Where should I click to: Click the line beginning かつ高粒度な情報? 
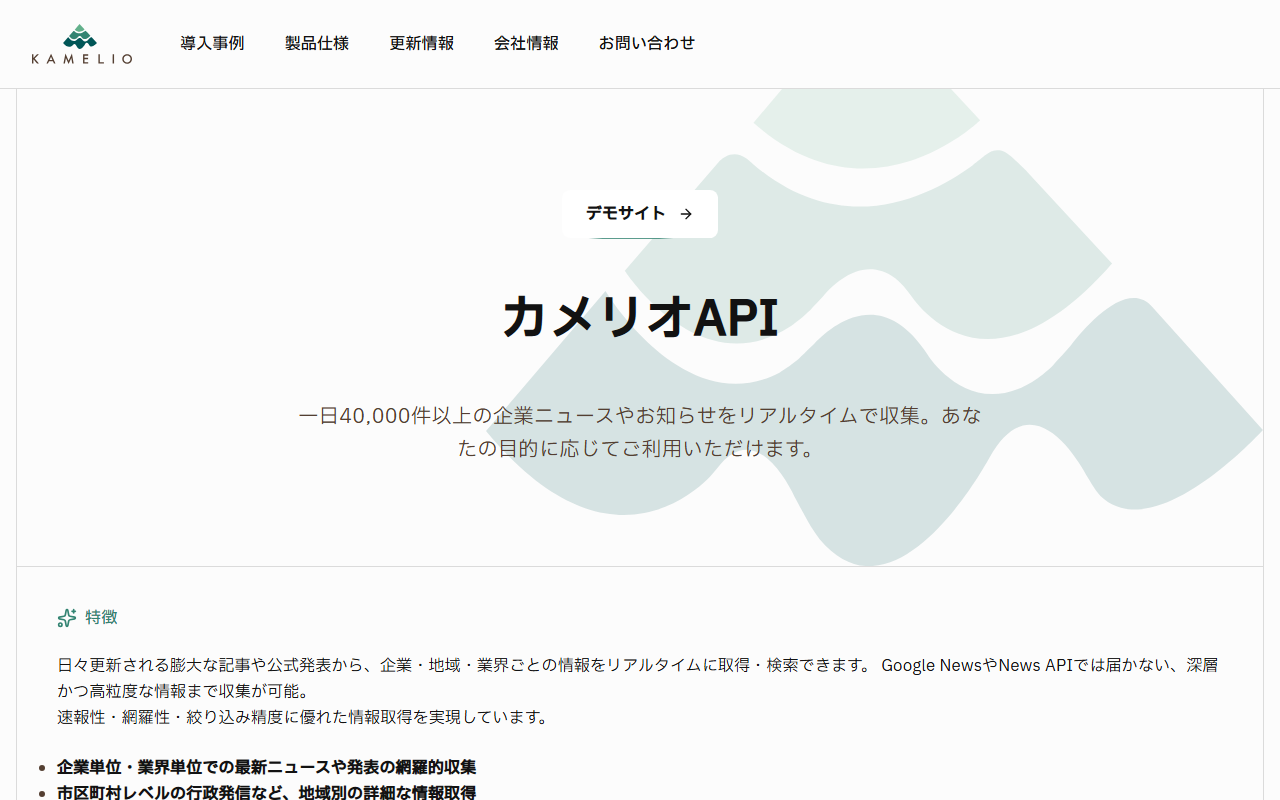point(183,691)
